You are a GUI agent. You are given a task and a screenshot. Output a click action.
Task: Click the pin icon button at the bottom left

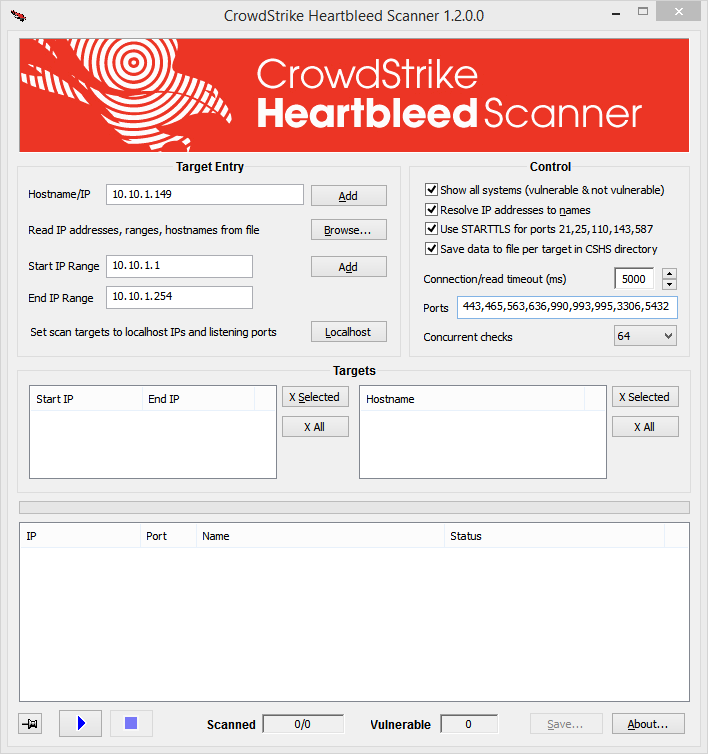tap(30, 724)
